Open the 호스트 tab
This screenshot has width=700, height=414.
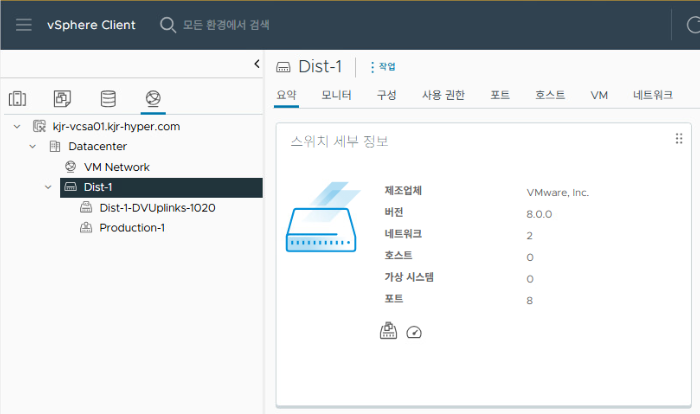coord(550,95)
